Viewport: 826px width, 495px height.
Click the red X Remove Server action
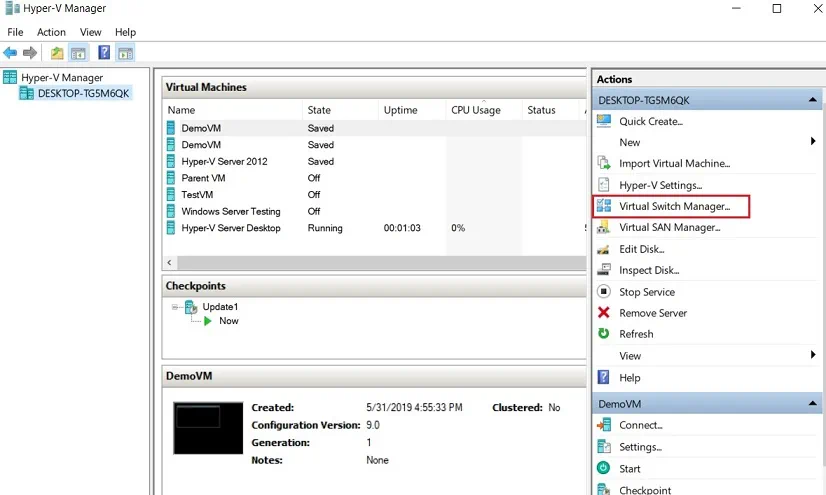(x=652, y=313)
